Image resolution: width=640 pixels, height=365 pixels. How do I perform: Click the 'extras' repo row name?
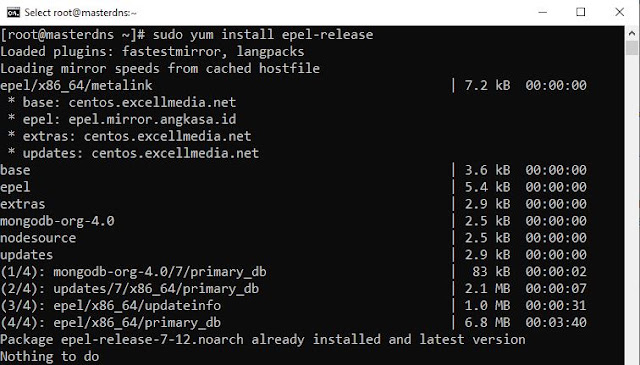(x=23, y=204)
